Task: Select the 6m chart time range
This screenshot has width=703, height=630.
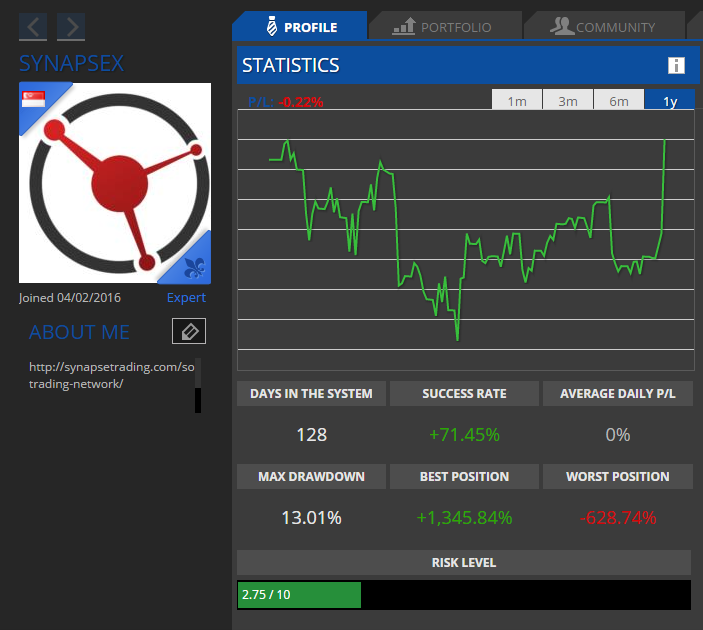Action: pos(619,101)
